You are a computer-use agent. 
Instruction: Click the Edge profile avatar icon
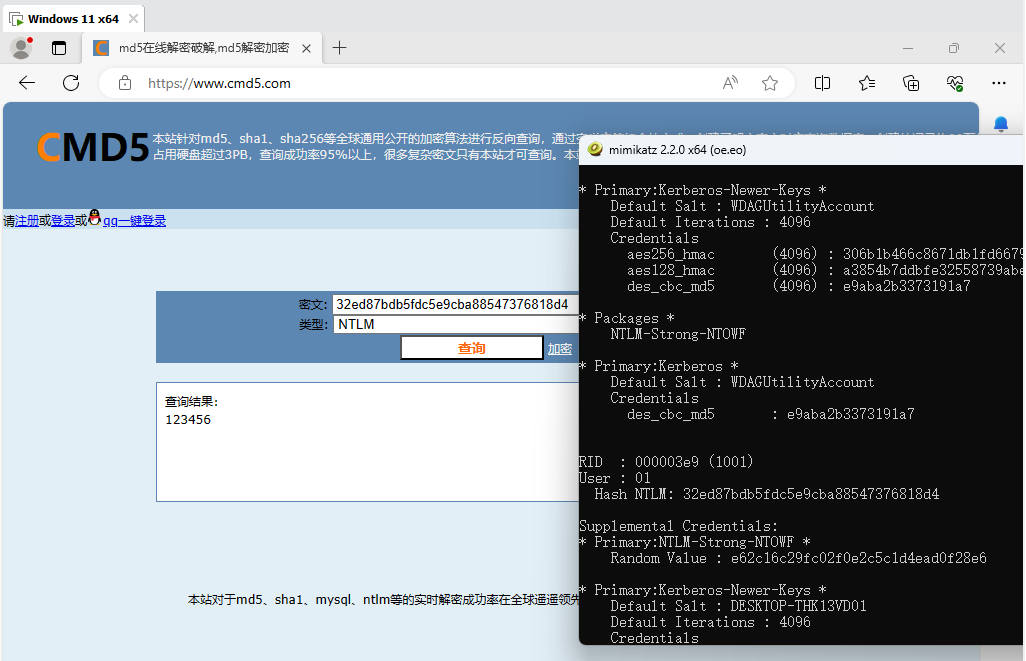pyautogui.click(x=22, y=48)
